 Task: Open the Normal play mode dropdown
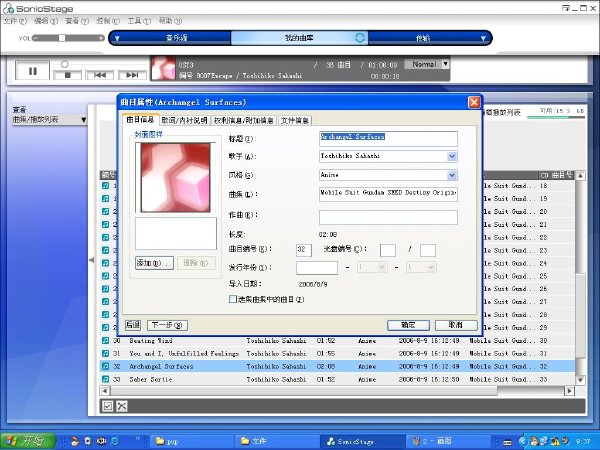(x=445, y=64)
